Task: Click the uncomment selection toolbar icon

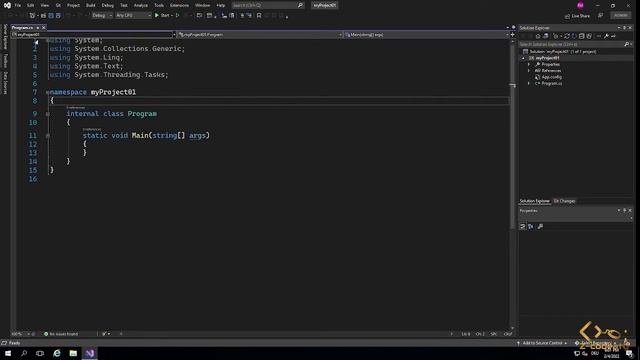Action: (249, 16)
